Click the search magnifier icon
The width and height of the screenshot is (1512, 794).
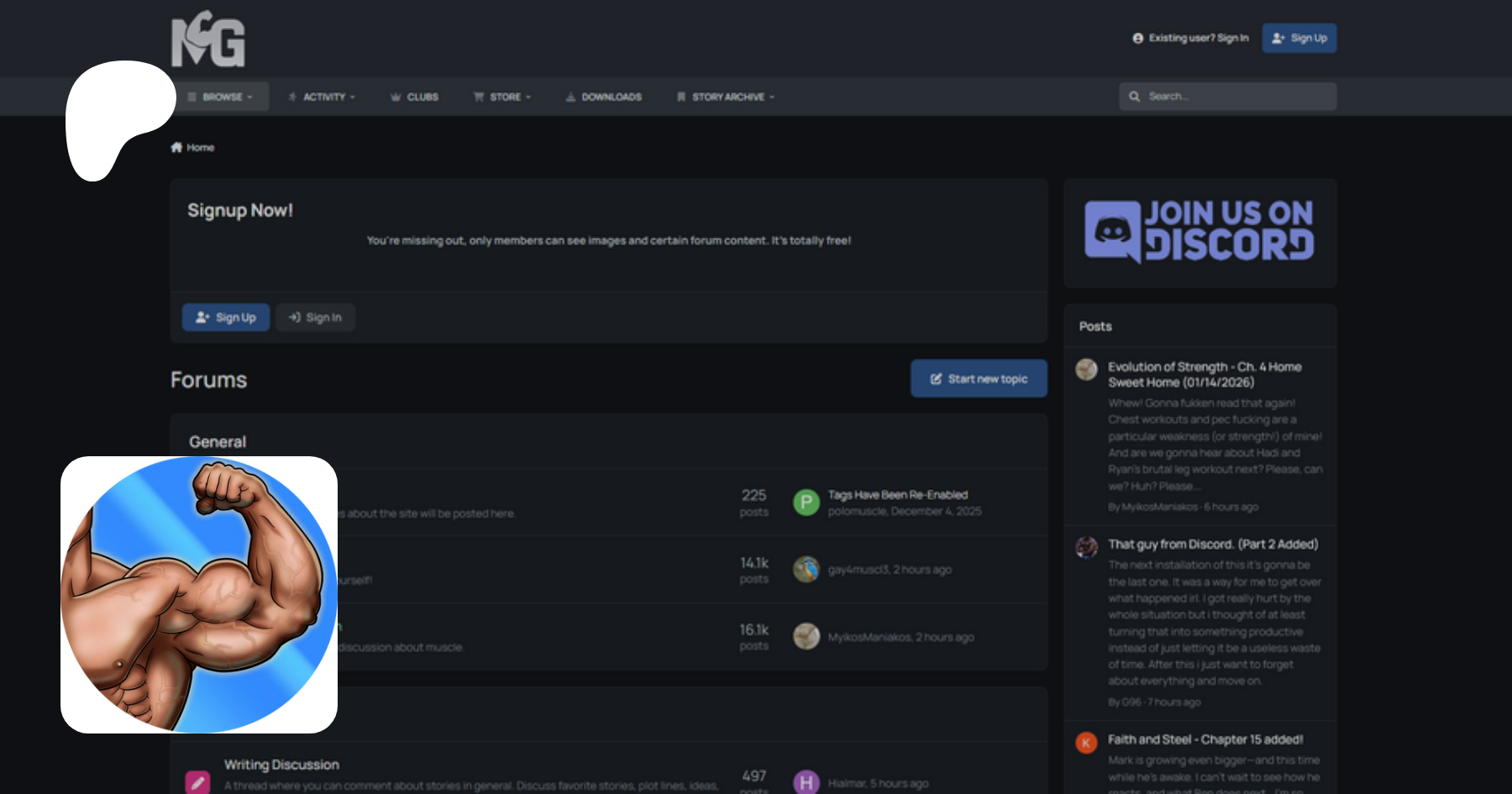click(x=1134, y=97)
